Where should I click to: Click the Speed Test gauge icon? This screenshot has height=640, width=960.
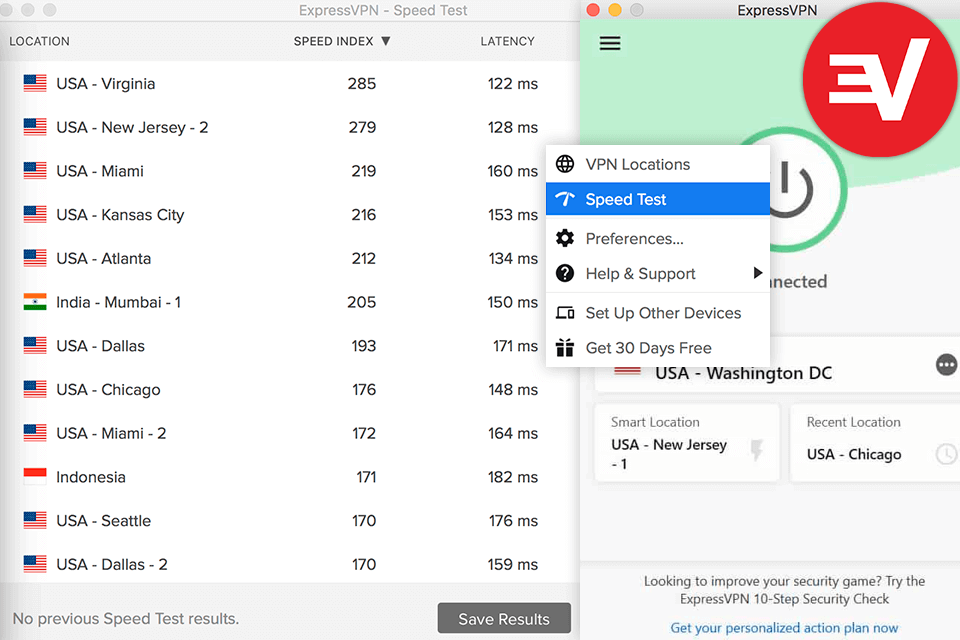565,199
